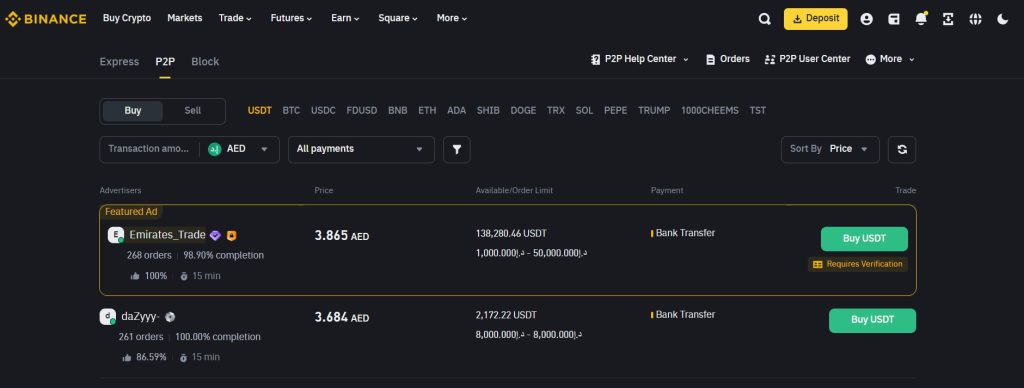Click the AED currency icon
Viewport: 1024px width, 388px height.
[x=215, y=149]
